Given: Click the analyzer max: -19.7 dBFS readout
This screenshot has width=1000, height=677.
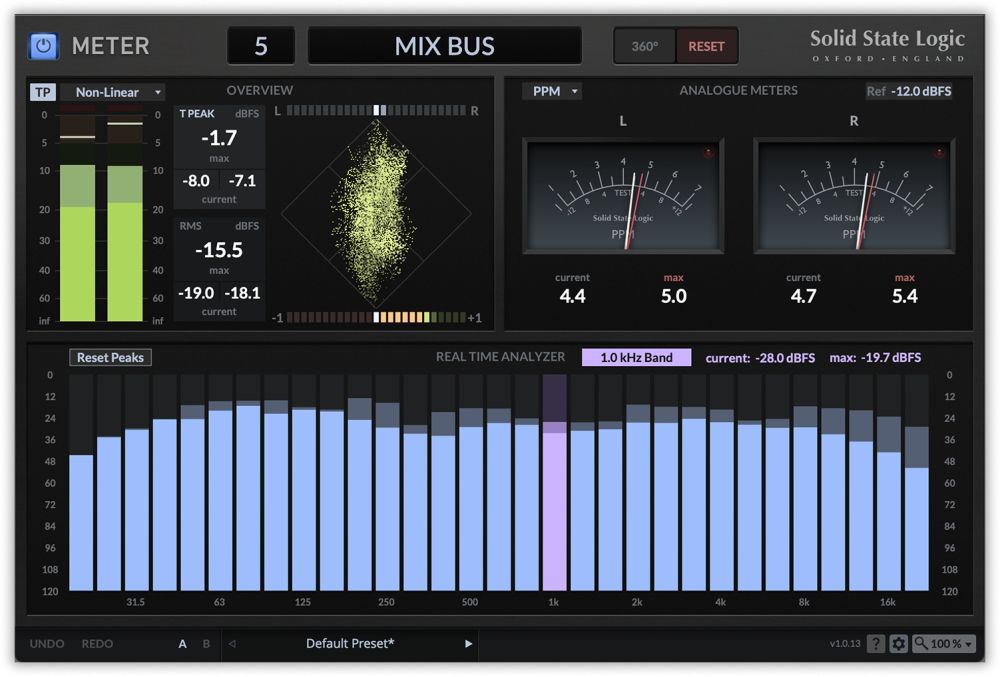Looking at the screenshot, I should [875, 358].
